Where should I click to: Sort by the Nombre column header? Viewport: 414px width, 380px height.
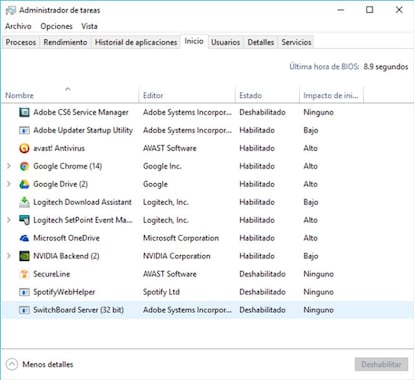click(70, 95)
